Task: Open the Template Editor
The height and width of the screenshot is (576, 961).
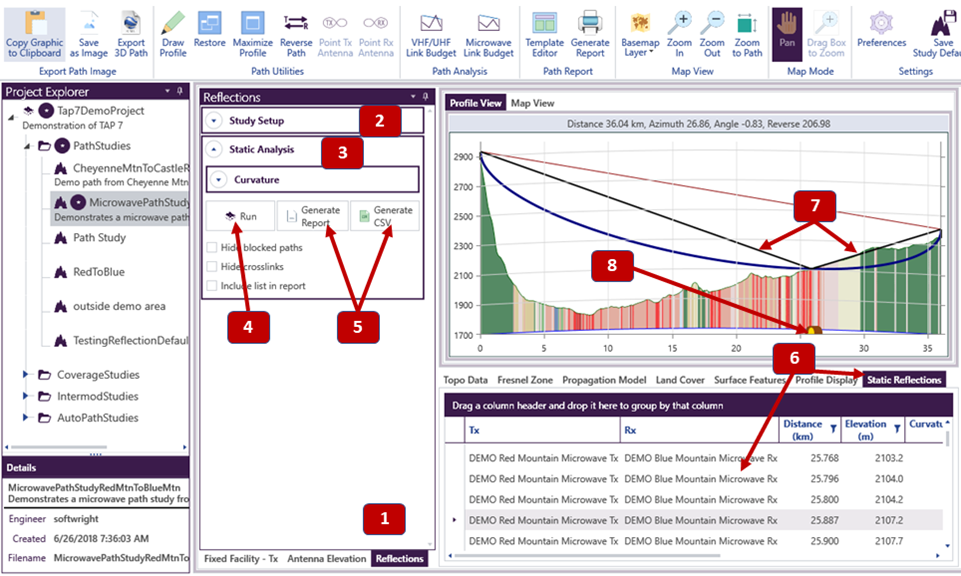Action: [x=545, y=22]
